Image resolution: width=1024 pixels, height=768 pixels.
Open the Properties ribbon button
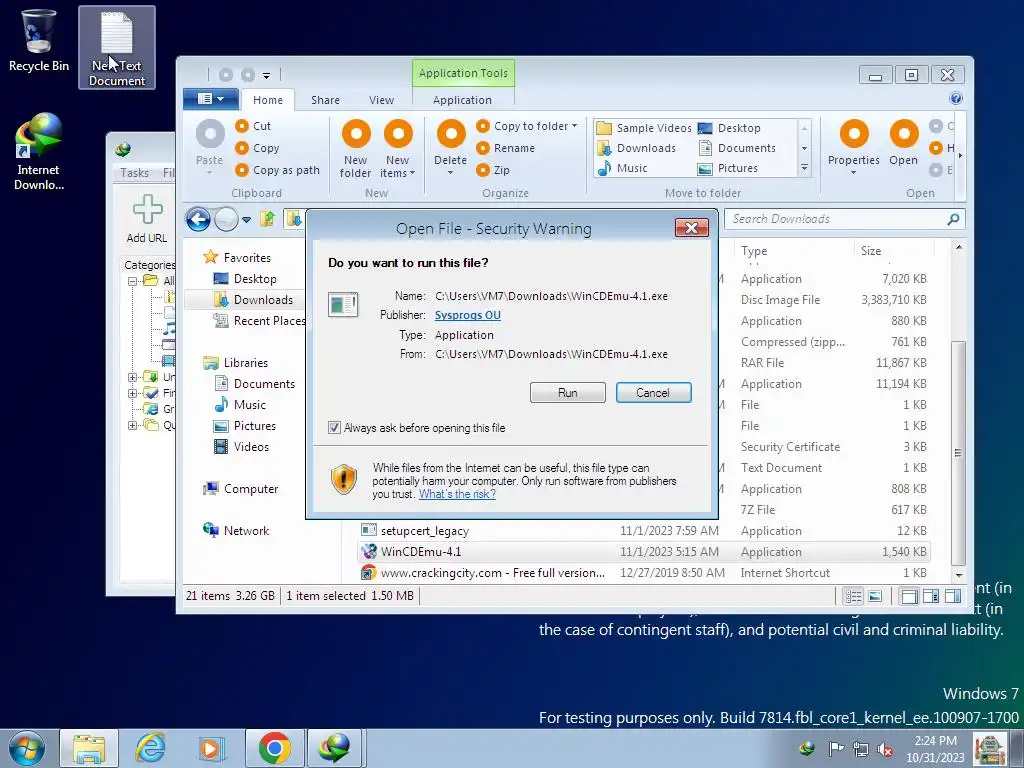point(854,147)
